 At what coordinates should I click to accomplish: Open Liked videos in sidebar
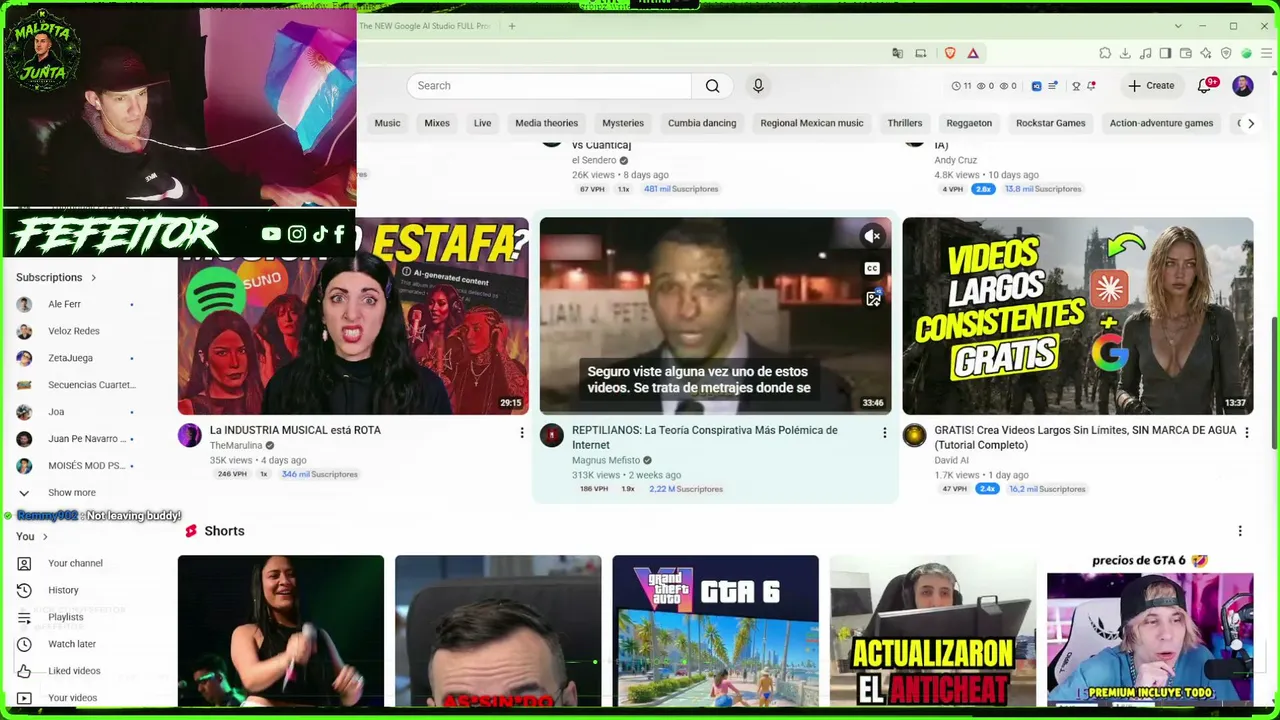74,671
